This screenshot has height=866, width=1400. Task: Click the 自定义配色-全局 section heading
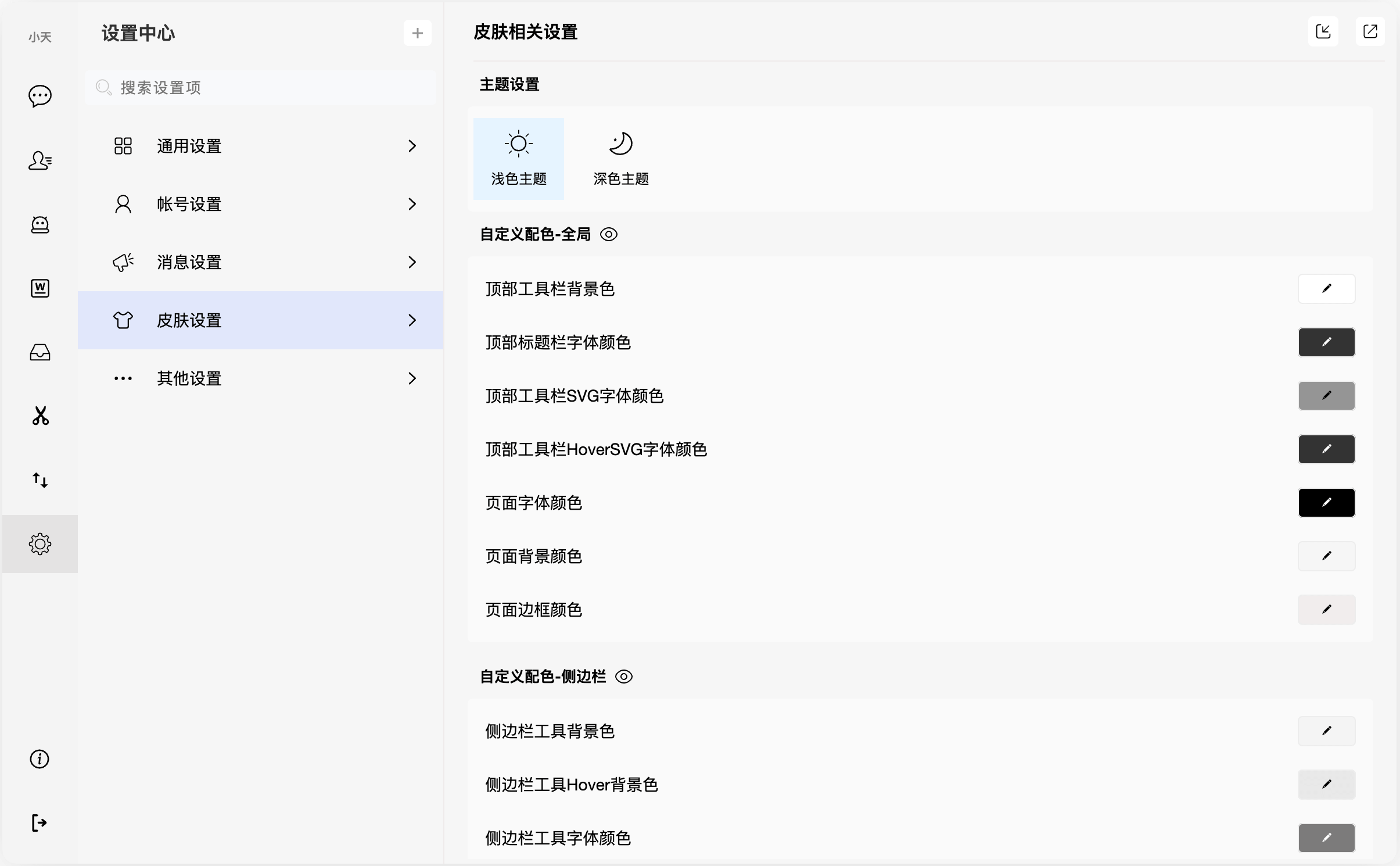point(535,234)
